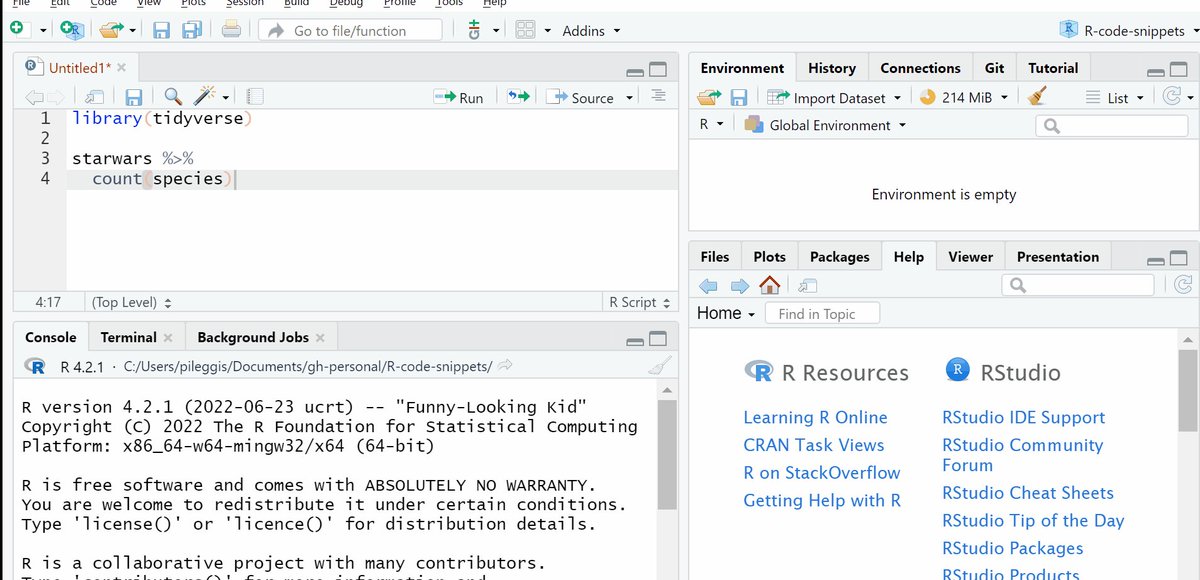This screenshot has height=580, width=1200.
Task: Open the Import Dataset dropdown
Action: pos(834,98)
